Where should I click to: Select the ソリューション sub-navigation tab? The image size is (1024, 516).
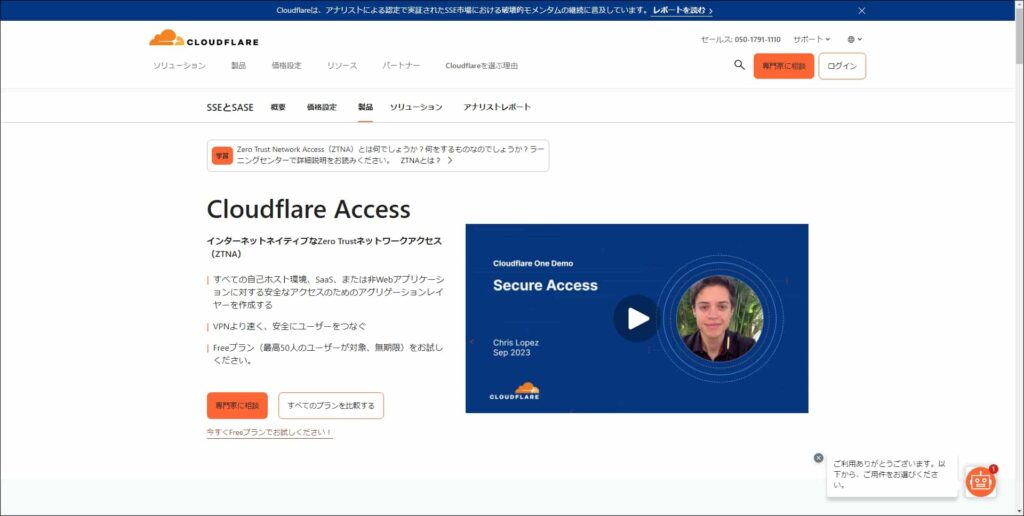416,107
